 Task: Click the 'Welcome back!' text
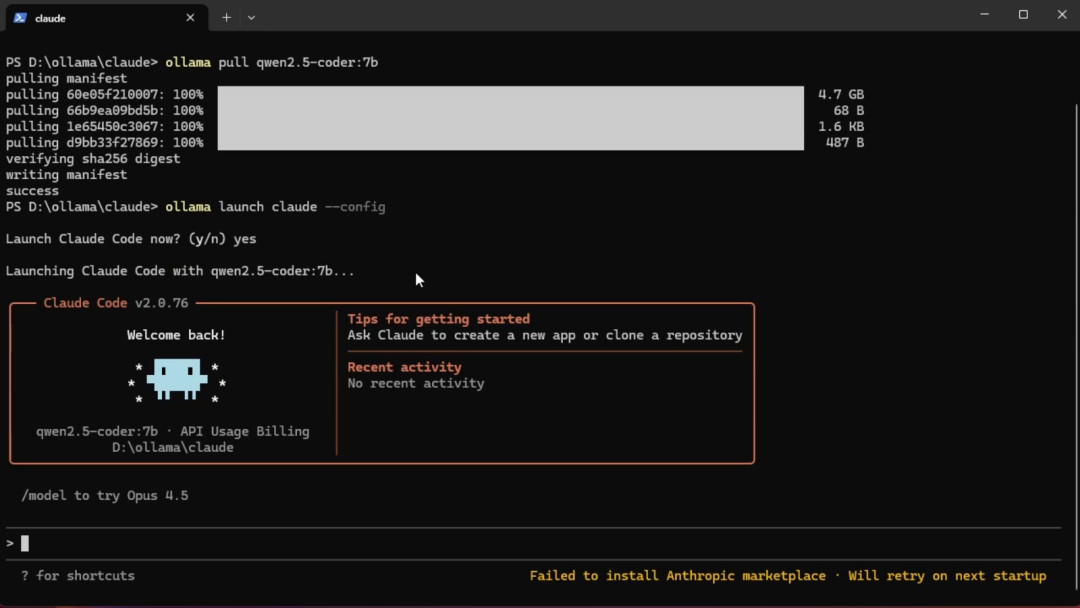(176, 335)
